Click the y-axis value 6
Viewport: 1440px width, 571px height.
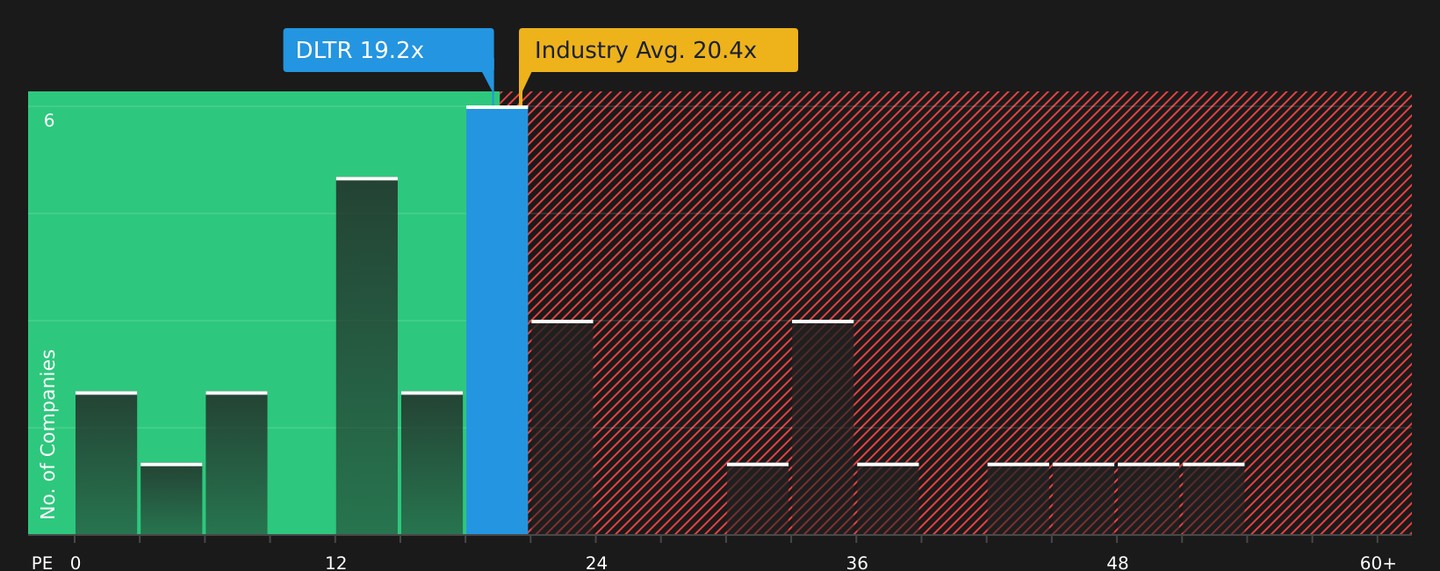click(49, 121)
